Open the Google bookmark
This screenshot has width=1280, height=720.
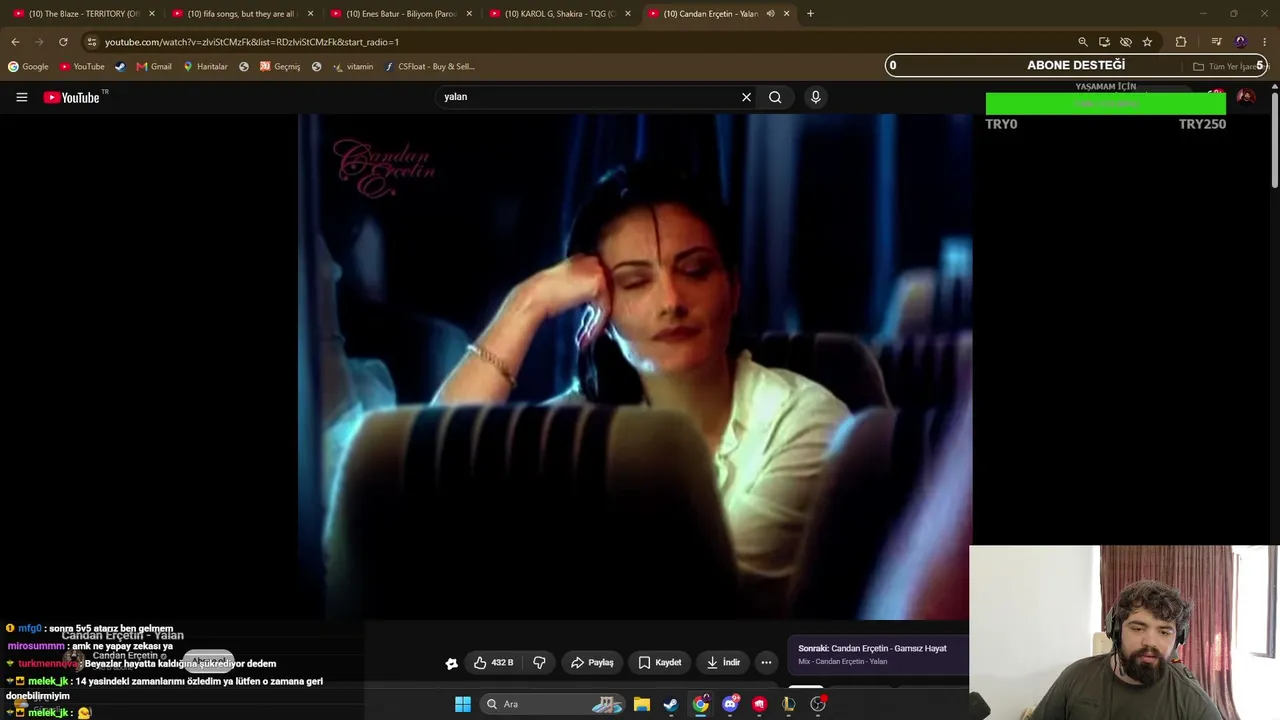tap(28, 67)
